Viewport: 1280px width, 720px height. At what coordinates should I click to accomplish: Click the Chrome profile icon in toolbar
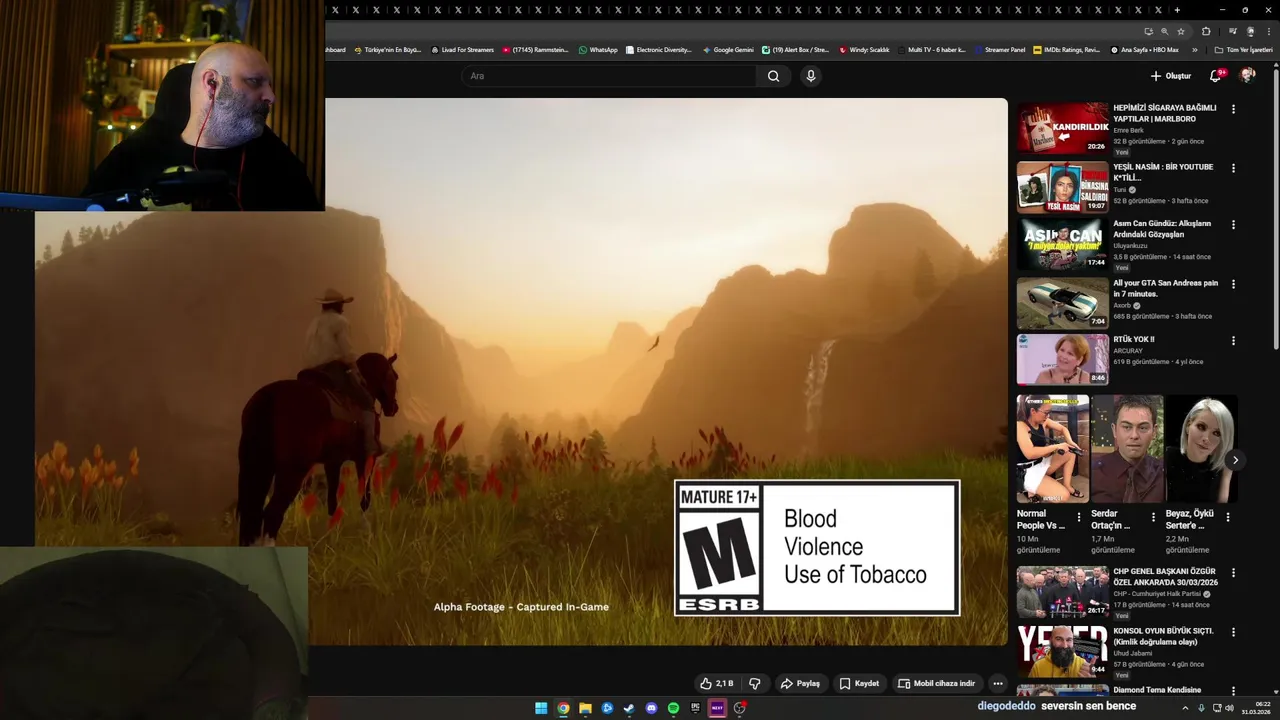tap(1250, 31)
